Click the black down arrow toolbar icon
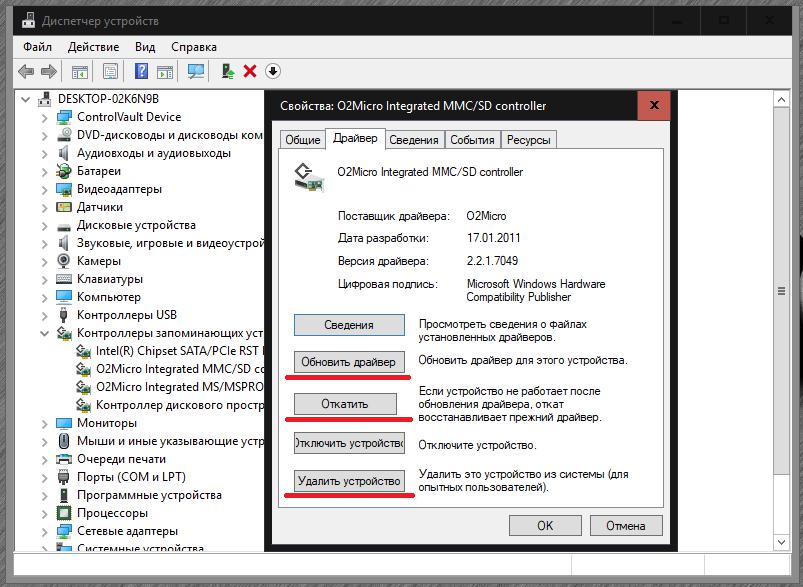Screen dimensions: 803x587 coord(273,71)
